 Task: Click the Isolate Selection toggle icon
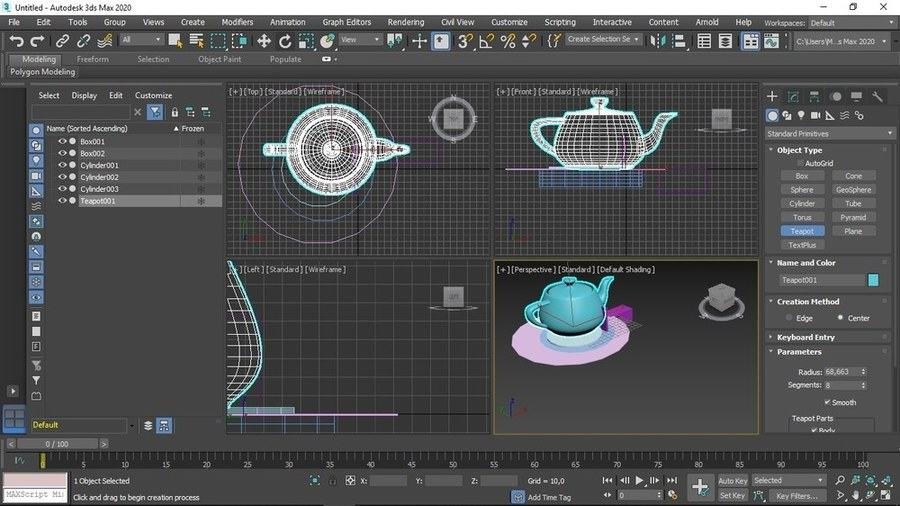pos(315,480)
